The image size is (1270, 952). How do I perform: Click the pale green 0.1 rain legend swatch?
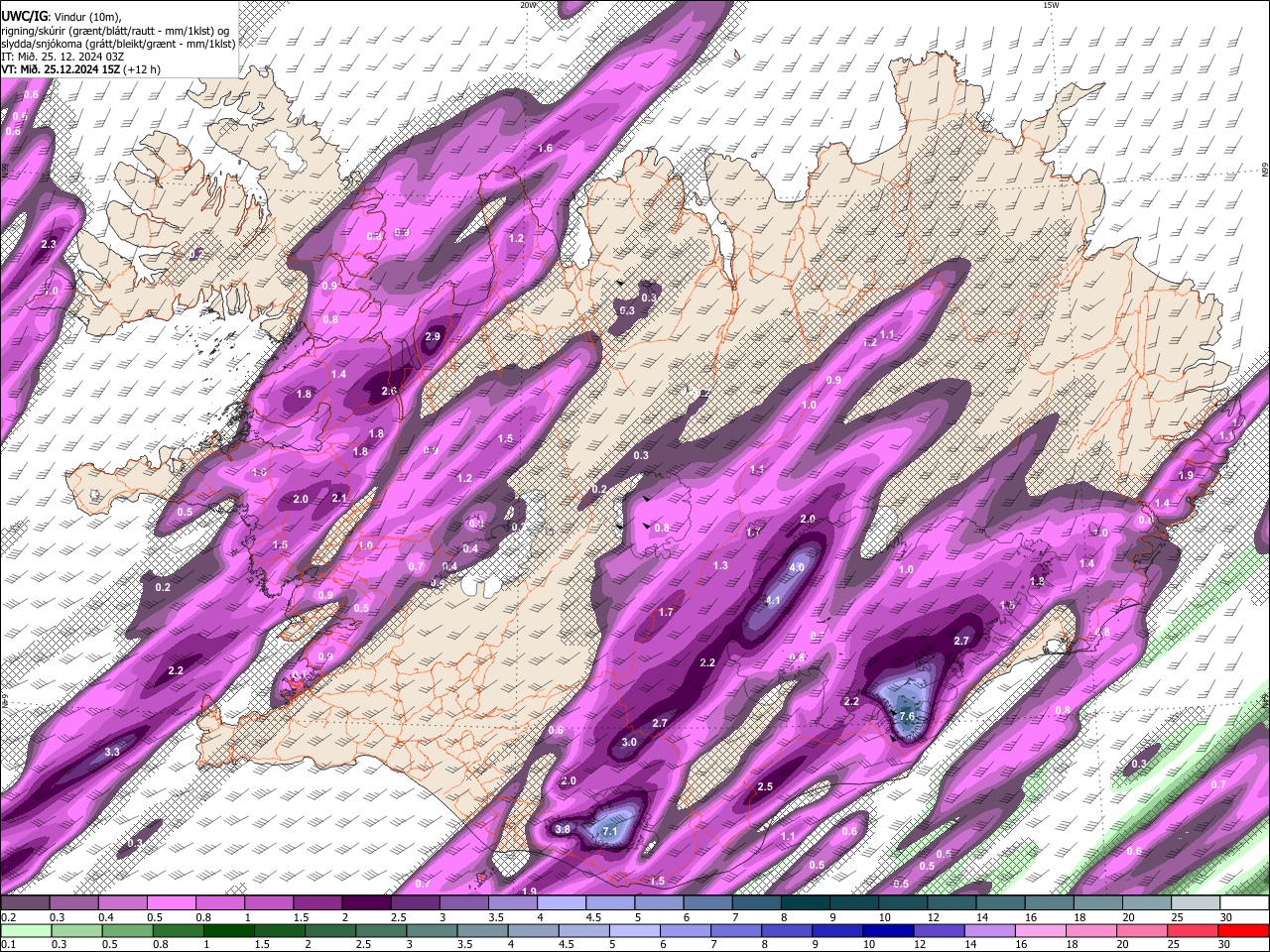click(x=26, y=930)
